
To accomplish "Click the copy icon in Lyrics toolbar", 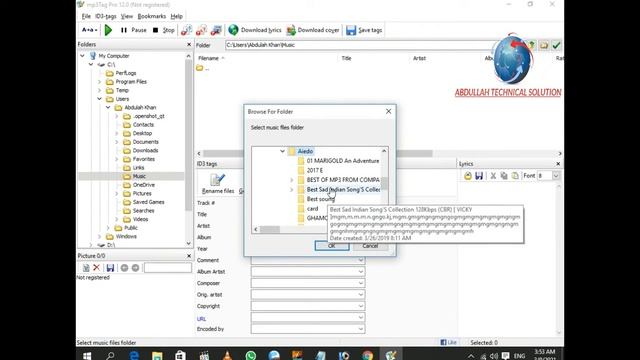I will pyautogui.click(x=504, y=176).
